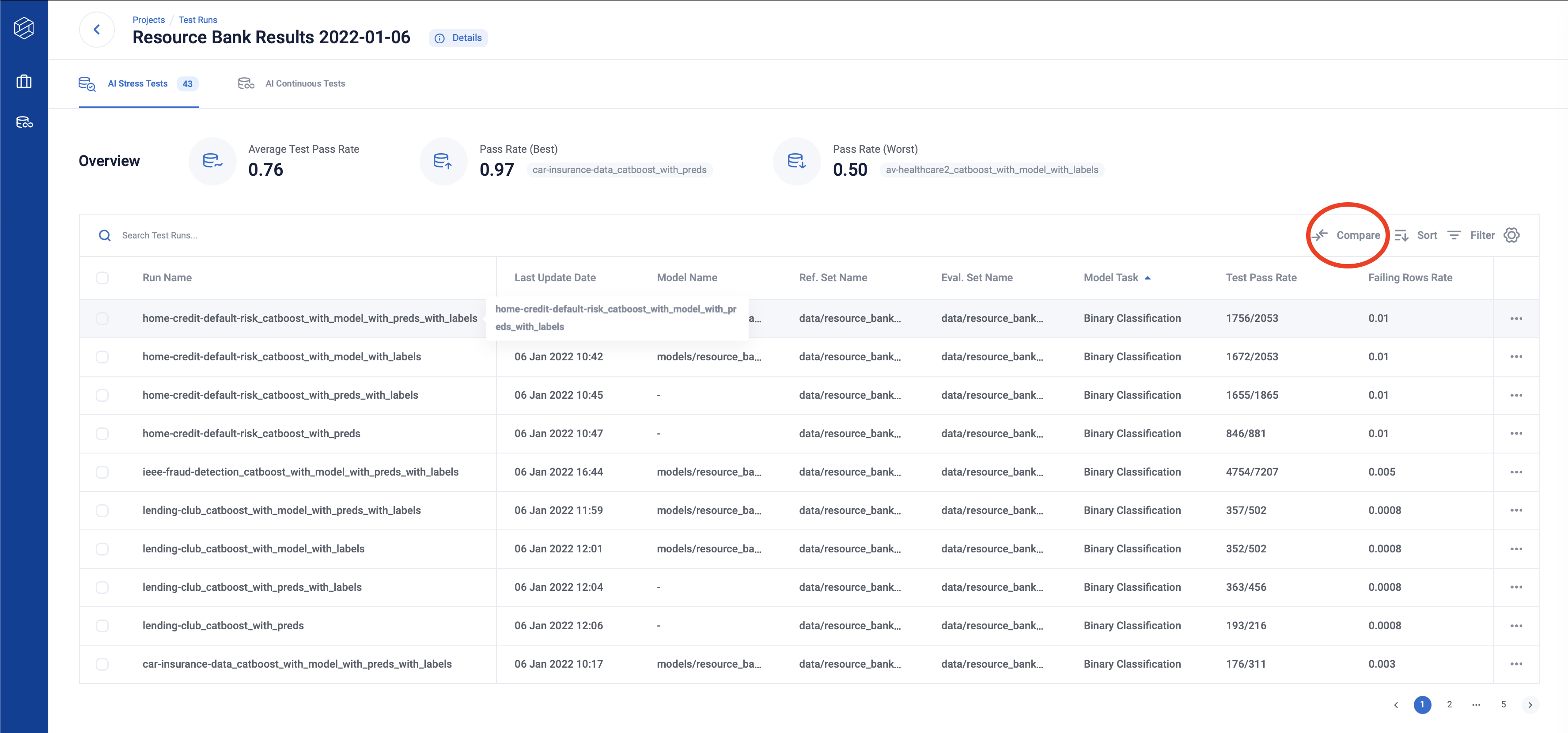The height and width of the screenshot is (733, 1568).
Task: Go back using the left arrow button
Action: [97, 29]
